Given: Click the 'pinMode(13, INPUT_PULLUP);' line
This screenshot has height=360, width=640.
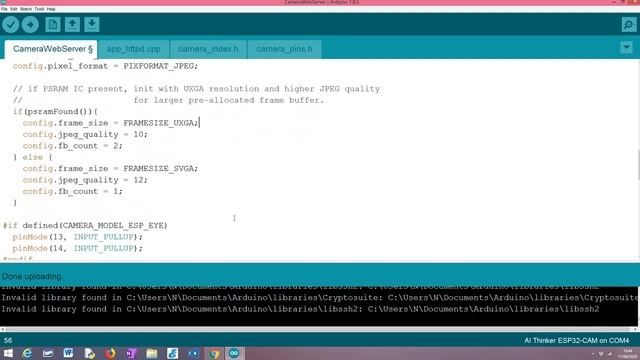Looking at the screenshot, I should tap(78, 237).
